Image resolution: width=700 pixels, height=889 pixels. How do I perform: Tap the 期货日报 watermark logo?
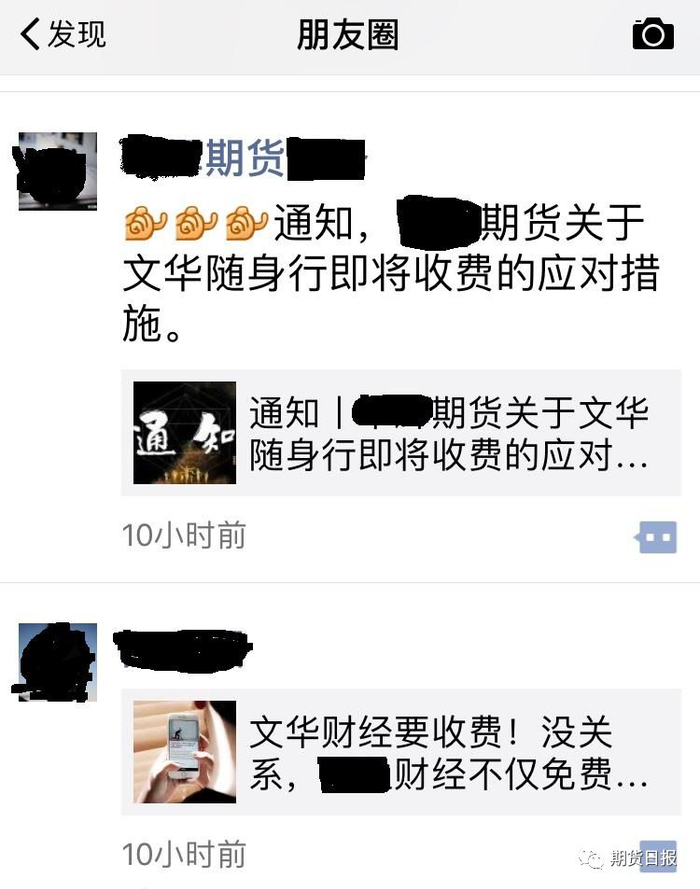[x=628, y=858]
